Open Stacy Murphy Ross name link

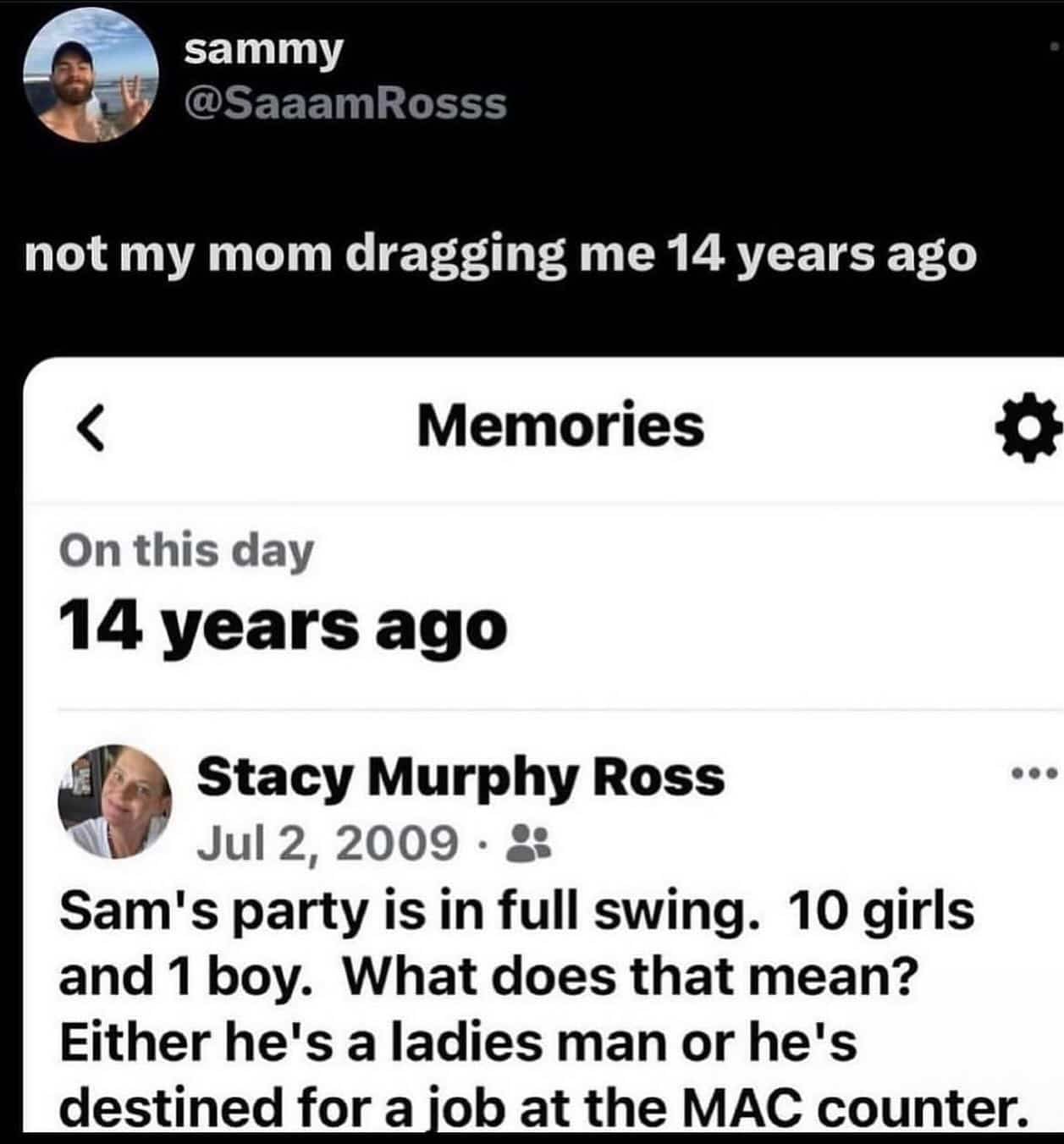[x=460, y=776]
